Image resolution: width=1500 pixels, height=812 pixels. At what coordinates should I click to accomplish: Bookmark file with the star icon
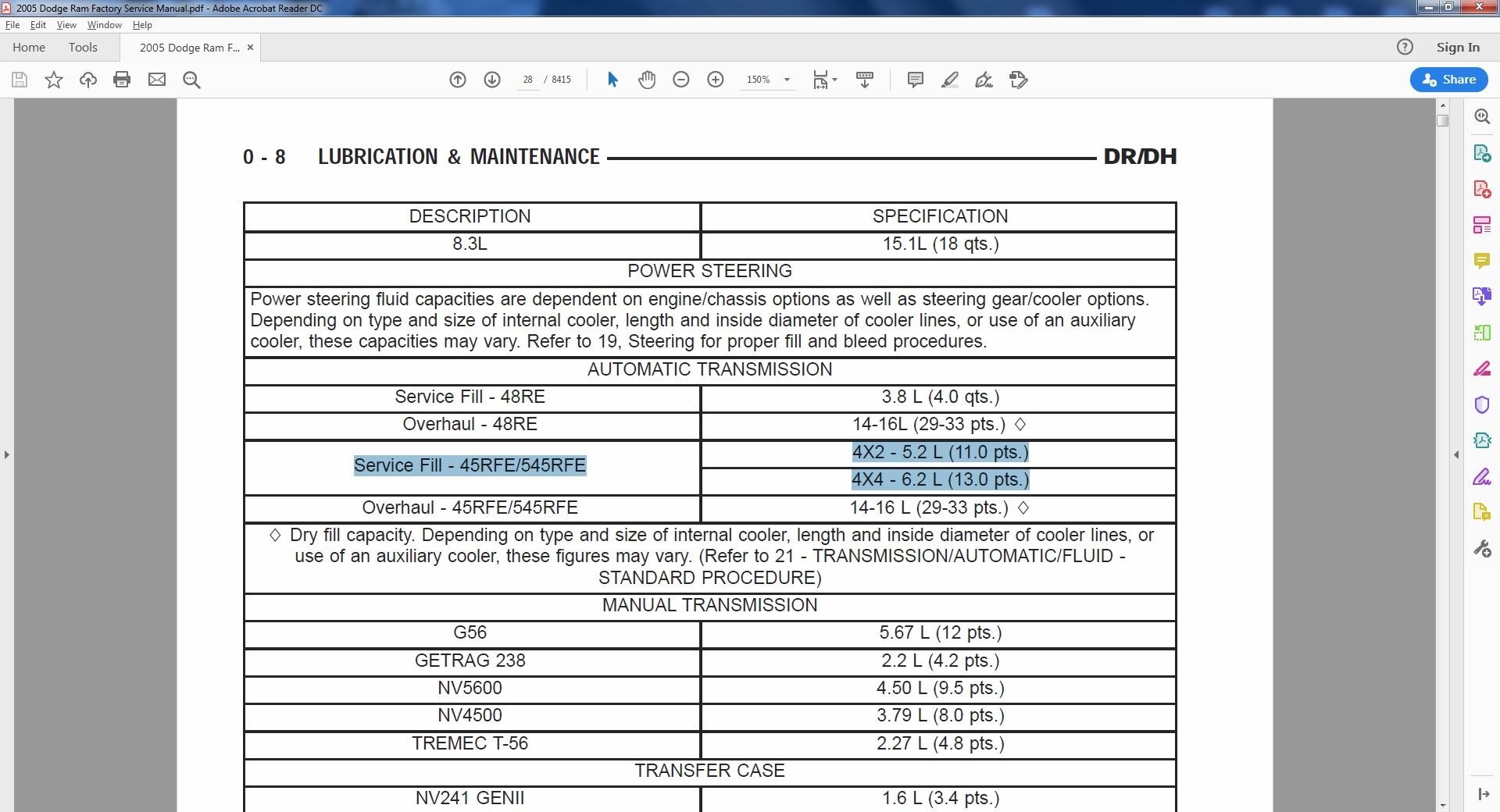54,80
